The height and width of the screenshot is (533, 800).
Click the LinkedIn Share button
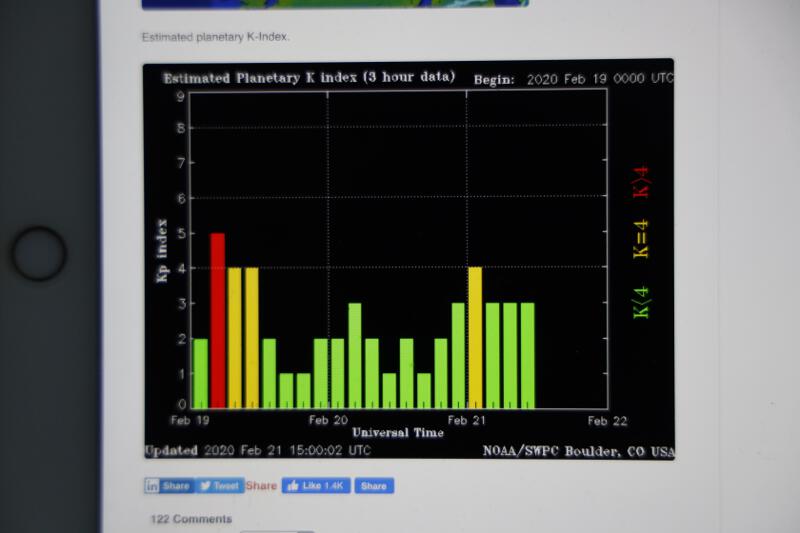point(167,486)
